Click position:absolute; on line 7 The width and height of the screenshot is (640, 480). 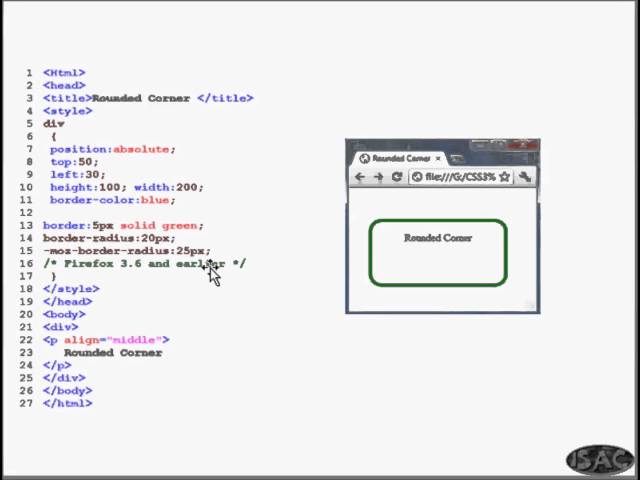113,149
